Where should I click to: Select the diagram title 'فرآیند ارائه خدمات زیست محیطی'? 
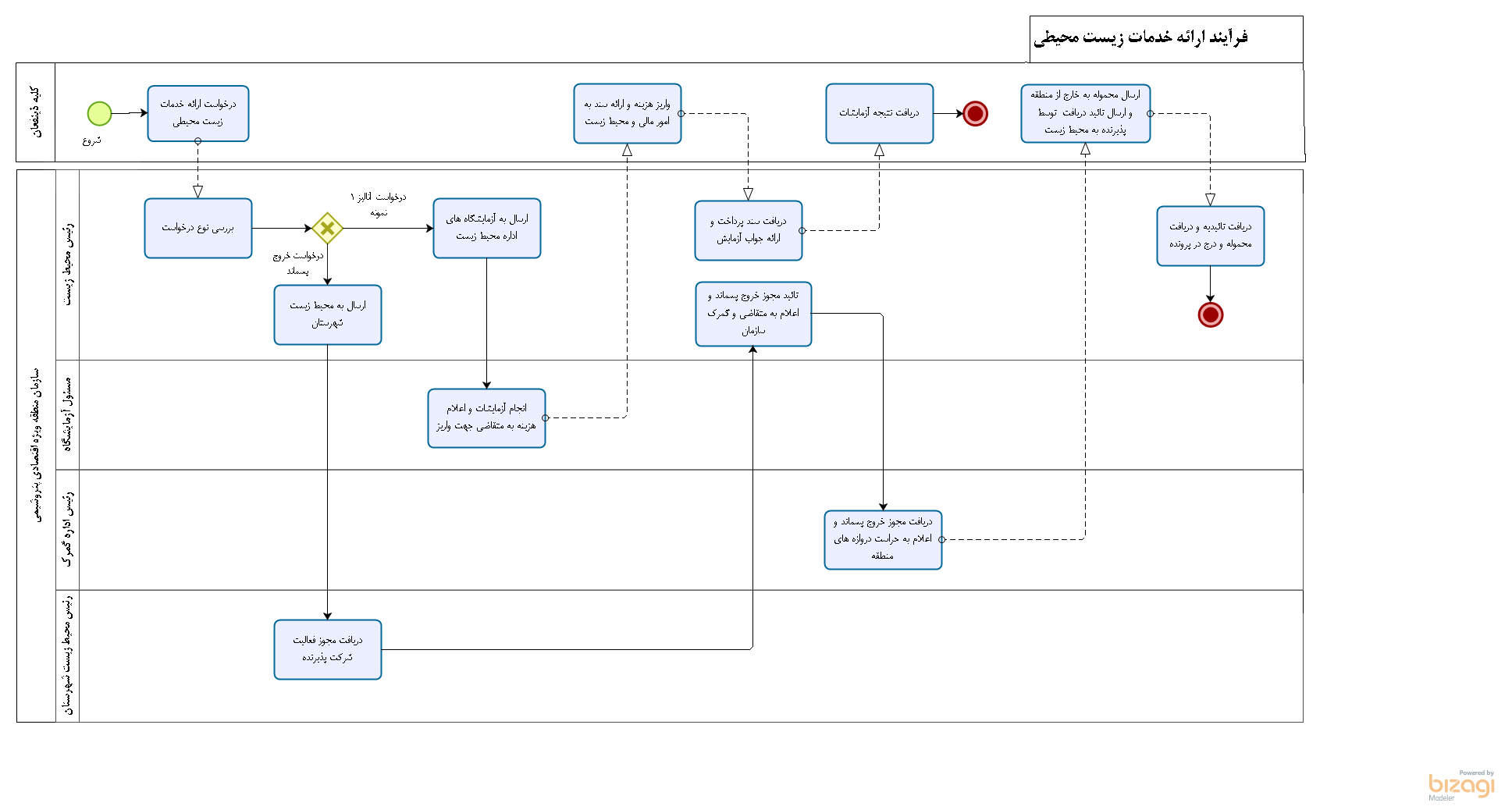tap(1140, 37)
